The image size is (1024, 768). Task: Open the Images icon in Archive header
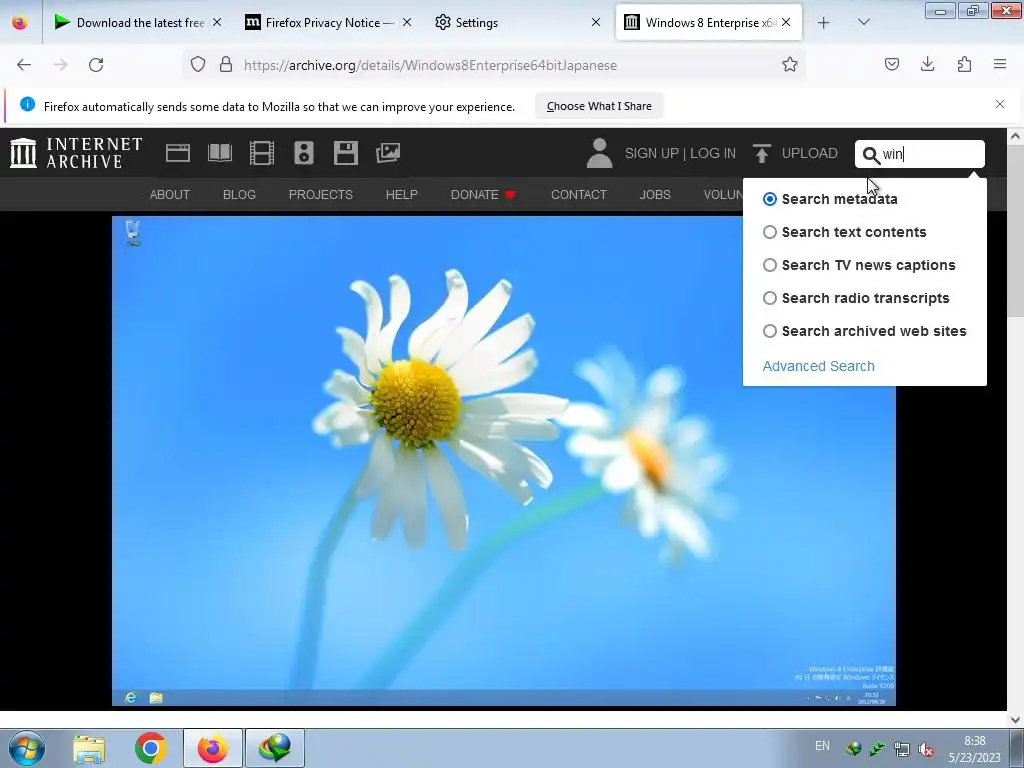click(387, 153)
